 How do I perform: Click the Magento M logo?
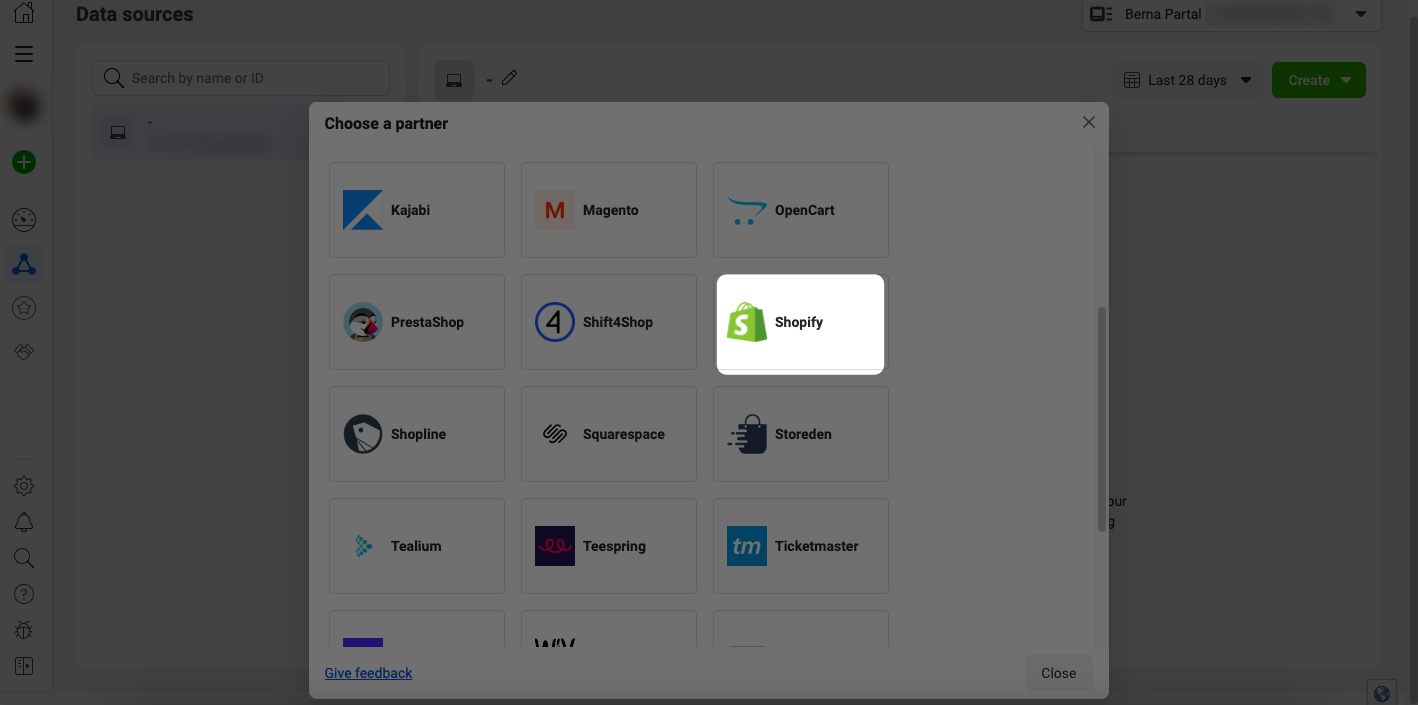[554, 210]
